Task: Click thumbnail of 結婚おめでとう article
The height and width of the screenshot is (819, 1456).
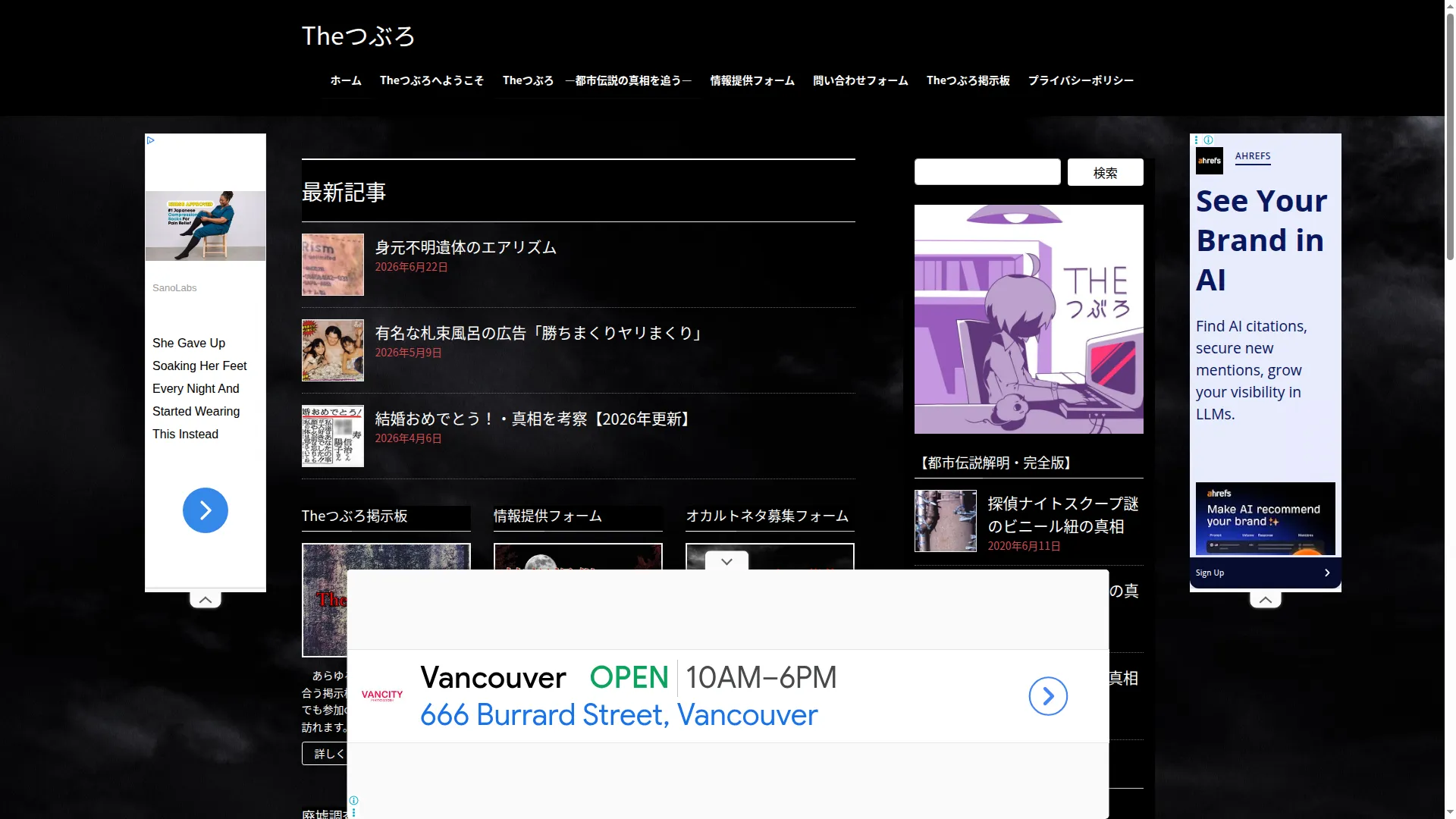Action: tap(333, 436)
